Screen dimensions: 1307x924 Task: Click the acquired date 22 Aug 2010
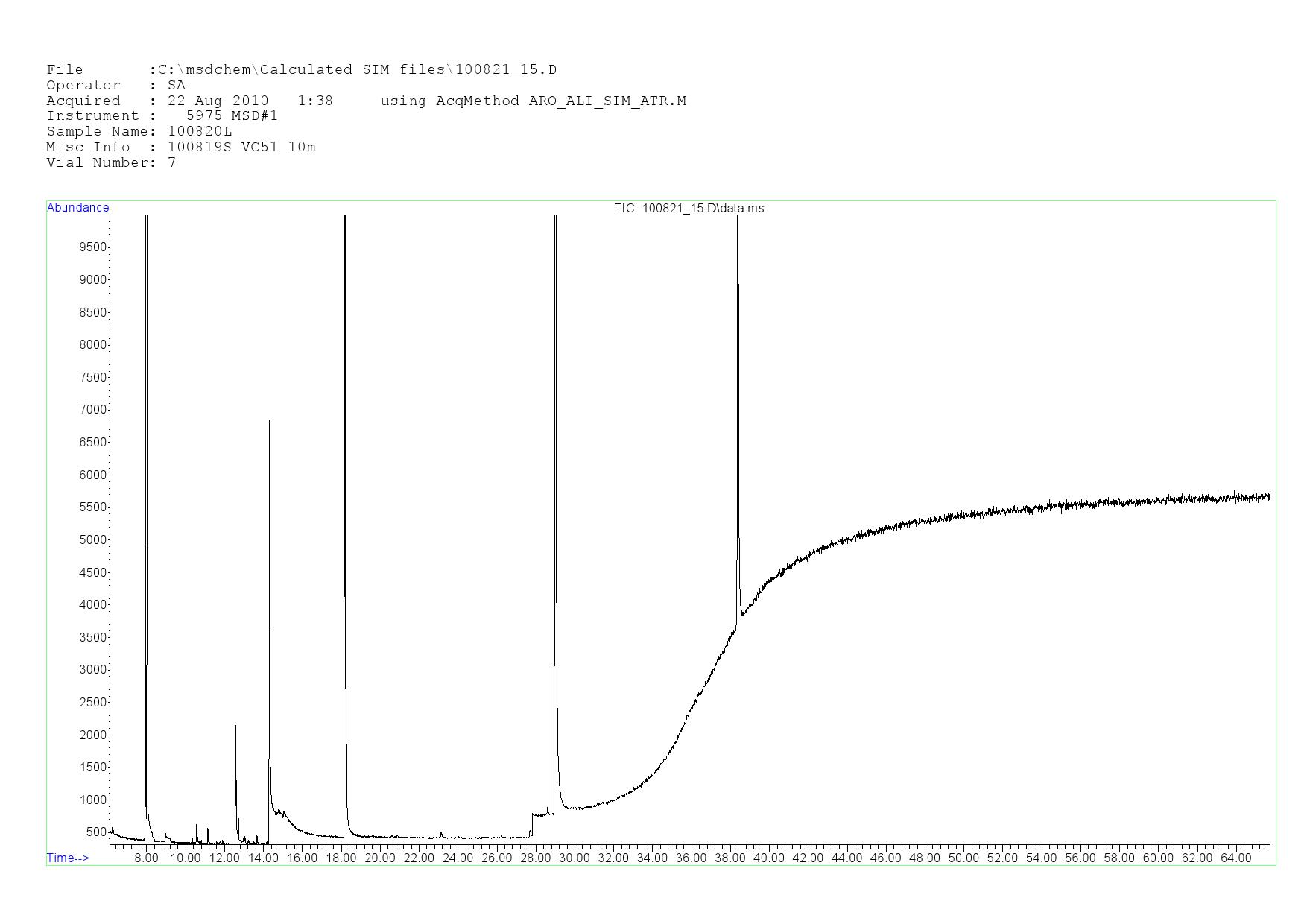tap(218, 101)
